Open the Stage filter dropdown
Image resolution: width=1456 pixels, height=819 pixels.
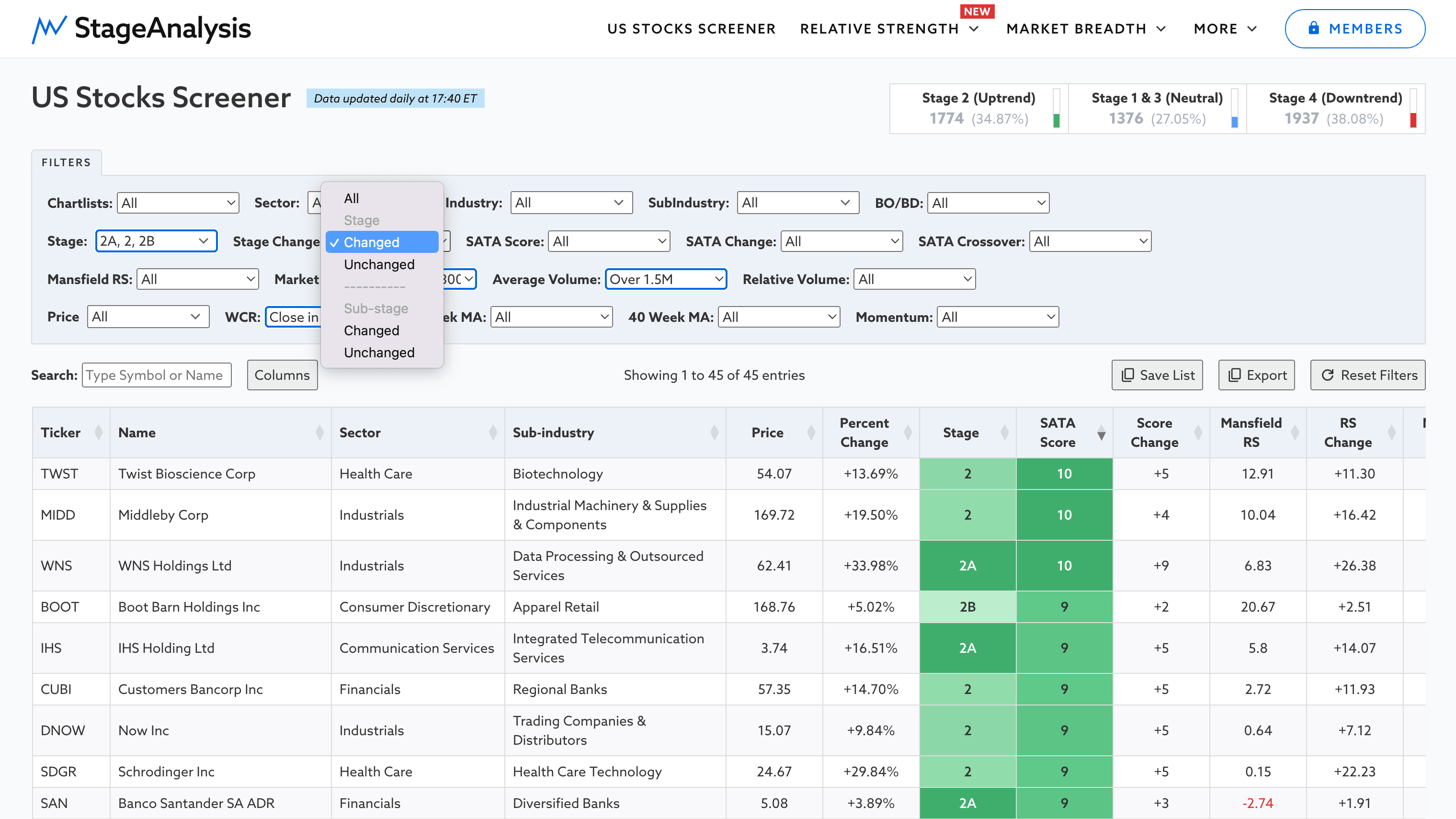tap(157, 241)
